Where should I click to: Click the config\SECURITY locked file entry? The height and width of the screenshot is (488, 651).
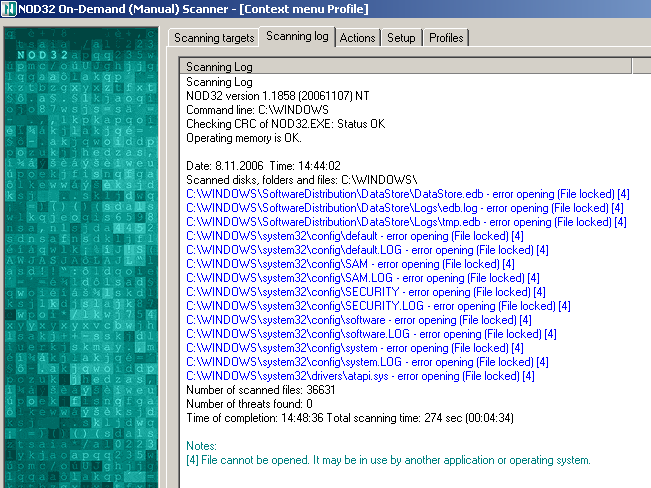click(366, 292)
